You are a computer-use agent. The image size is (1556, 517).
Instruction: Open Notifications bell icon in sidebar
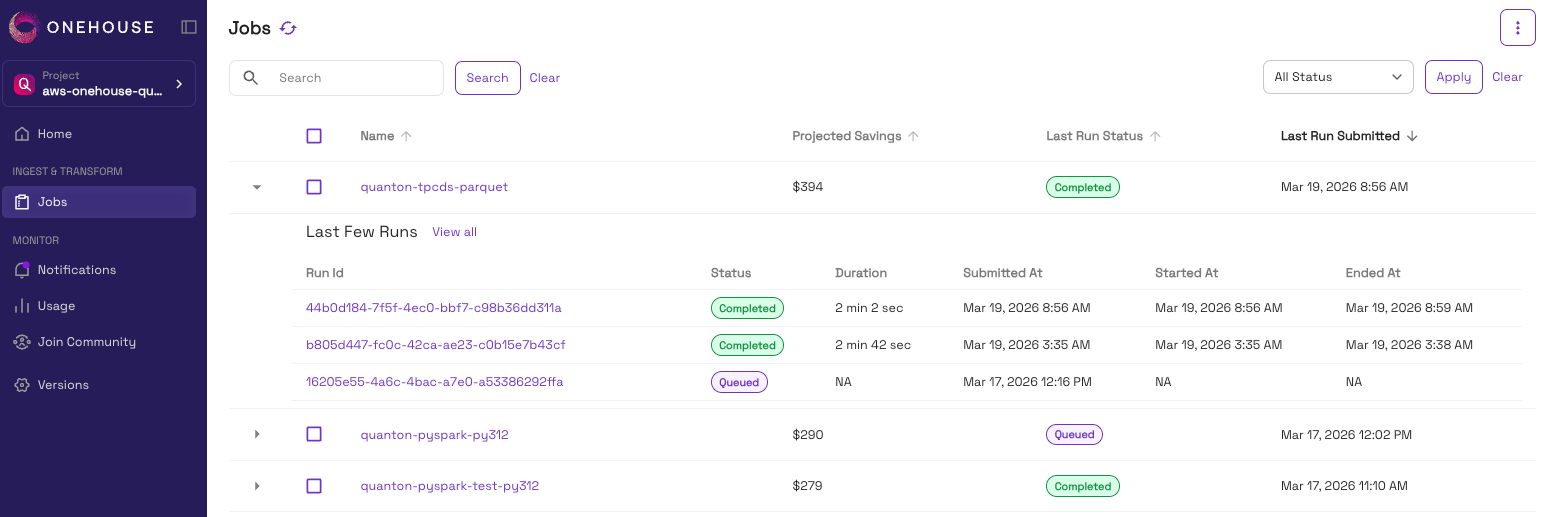click(22, 270)
